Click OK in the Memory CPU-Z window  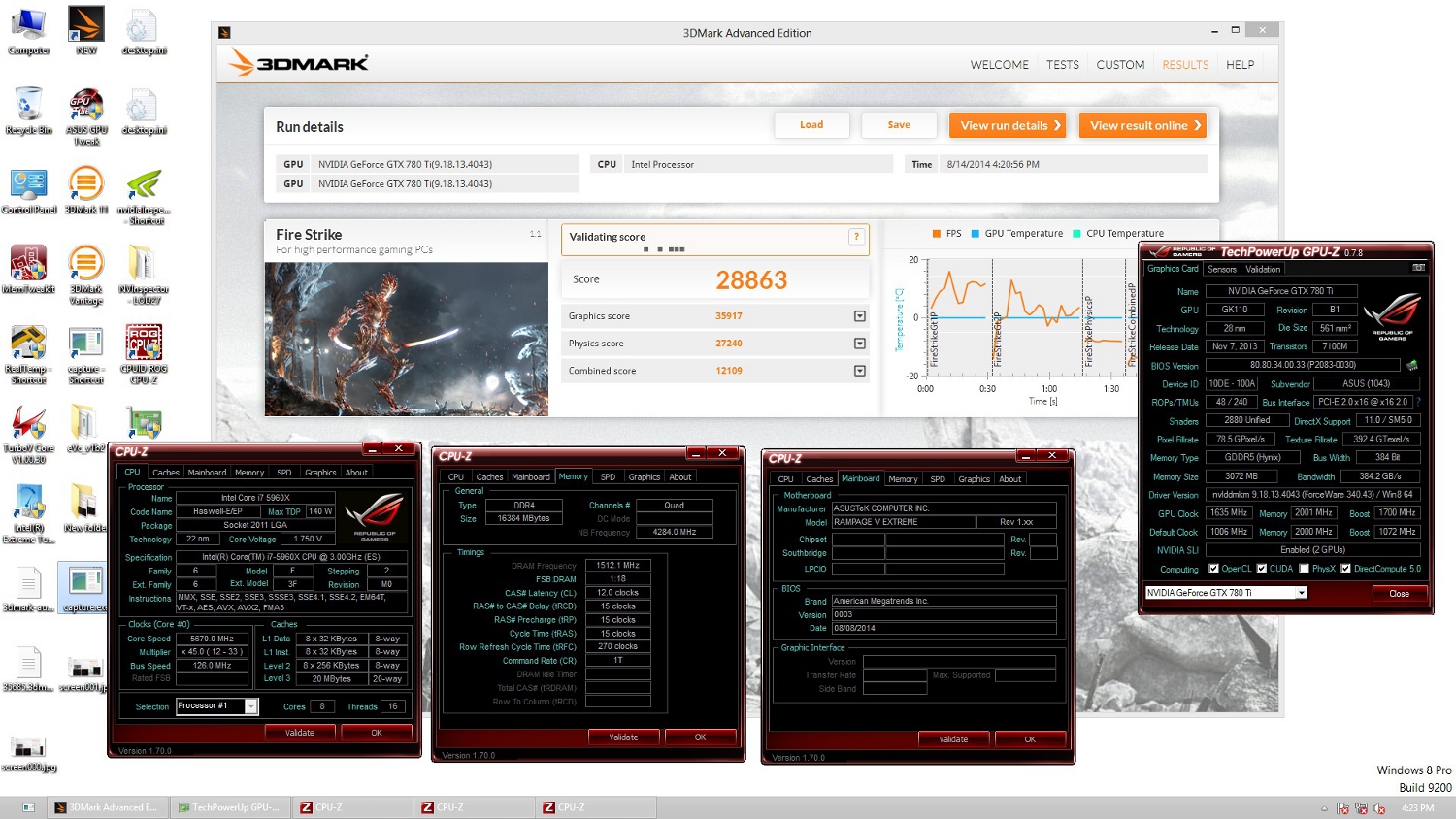tap(700, 737)
